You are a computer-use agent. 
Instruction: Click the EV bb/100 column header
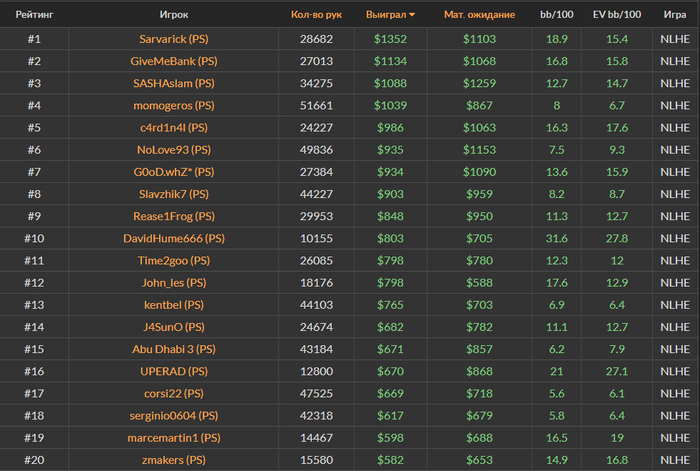pyautogui.click(x=617, y=15)
